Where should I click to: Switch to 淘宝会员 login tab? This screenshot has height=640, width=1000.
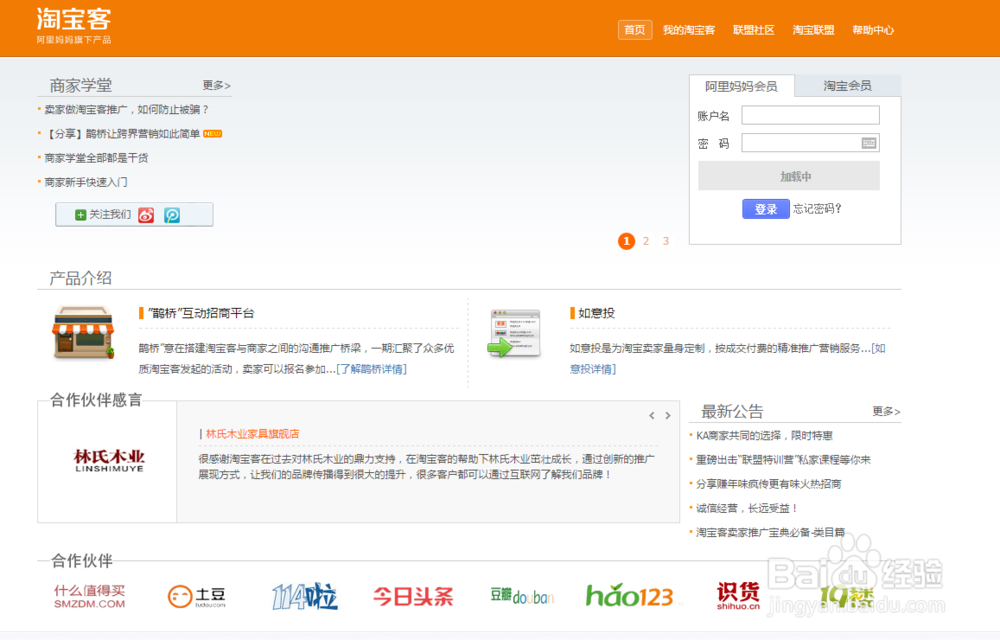848,85
